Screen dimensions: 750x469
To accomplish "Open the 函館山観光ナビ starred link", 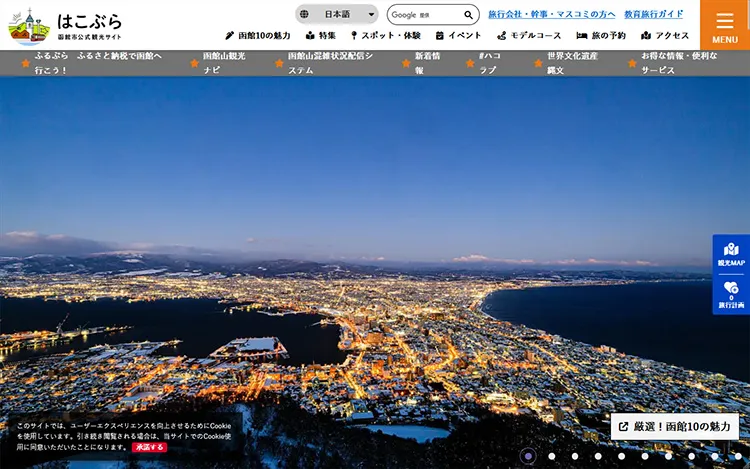I will 218,63.
